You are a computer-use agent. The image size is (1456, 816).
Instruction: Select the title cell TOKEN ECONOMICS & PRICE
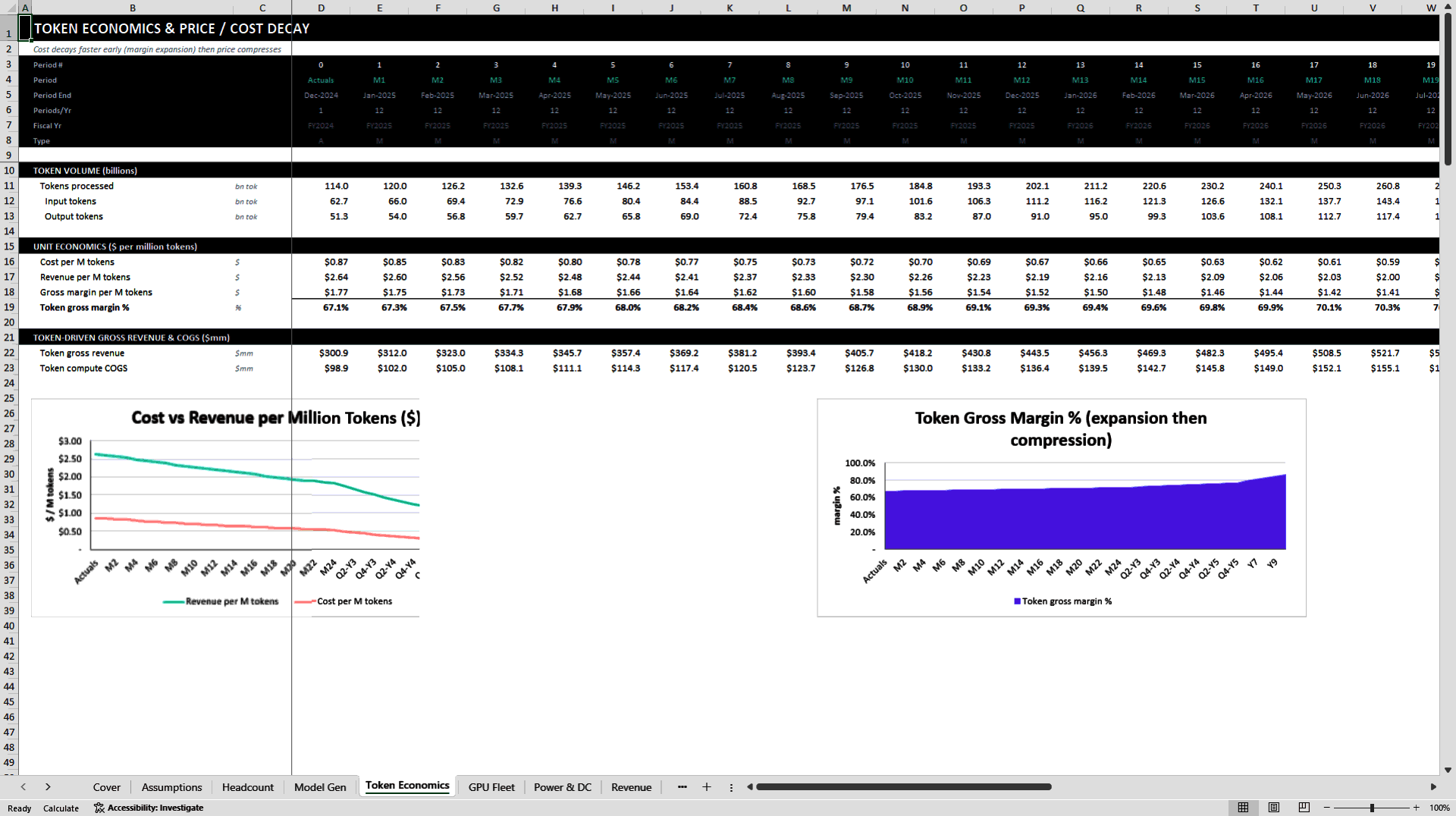171,28
